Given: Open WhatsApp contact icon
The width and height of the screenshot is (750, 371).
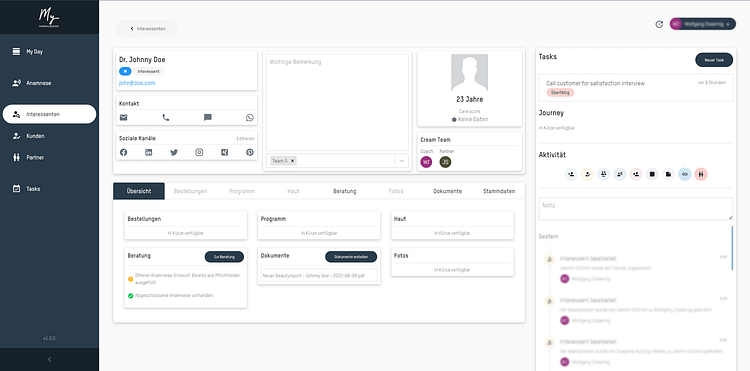Looking at the screenshot, I should point(250,118).
